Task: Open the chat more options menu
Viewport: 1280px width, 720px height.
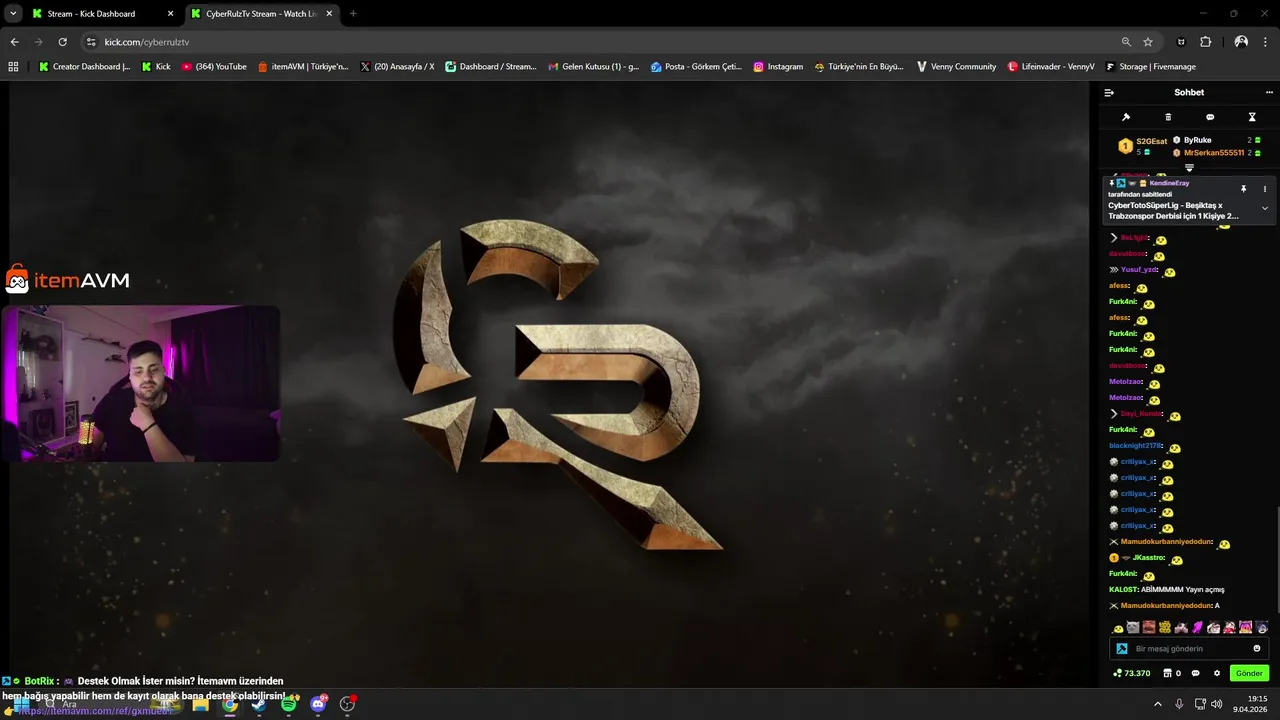Action: click(1269, 92)
